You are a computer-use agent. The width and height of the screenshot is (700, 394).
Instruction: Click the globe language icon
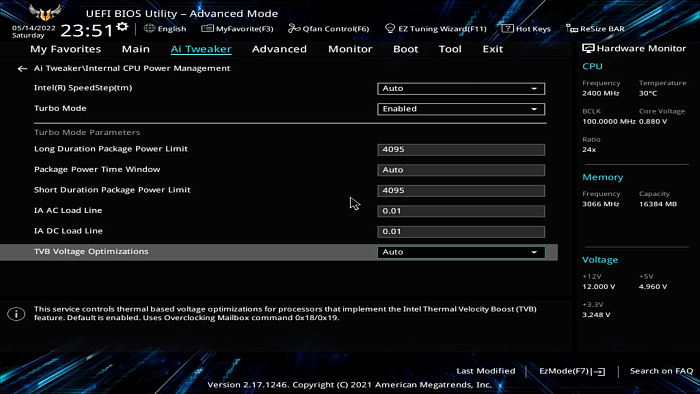point(150,29)
